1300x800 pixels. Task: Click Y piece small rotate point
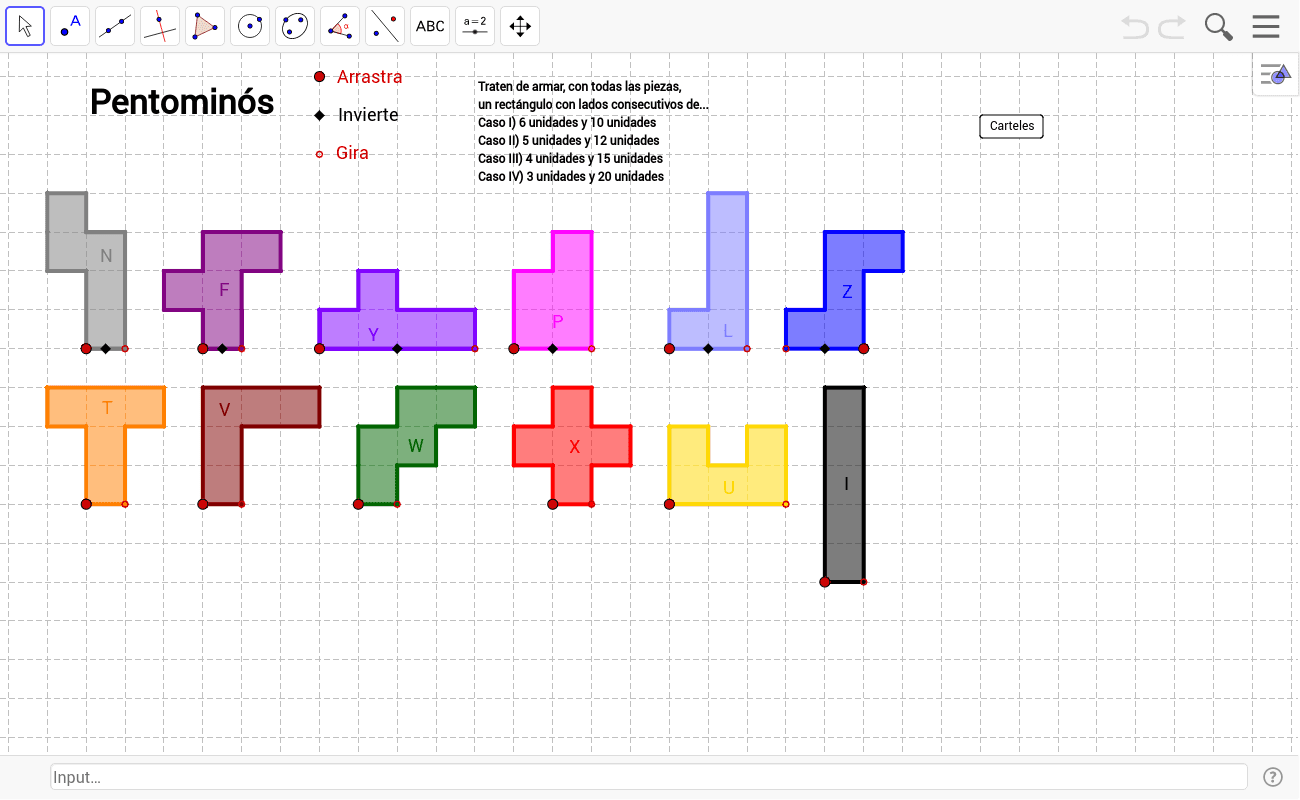(475, 349)
